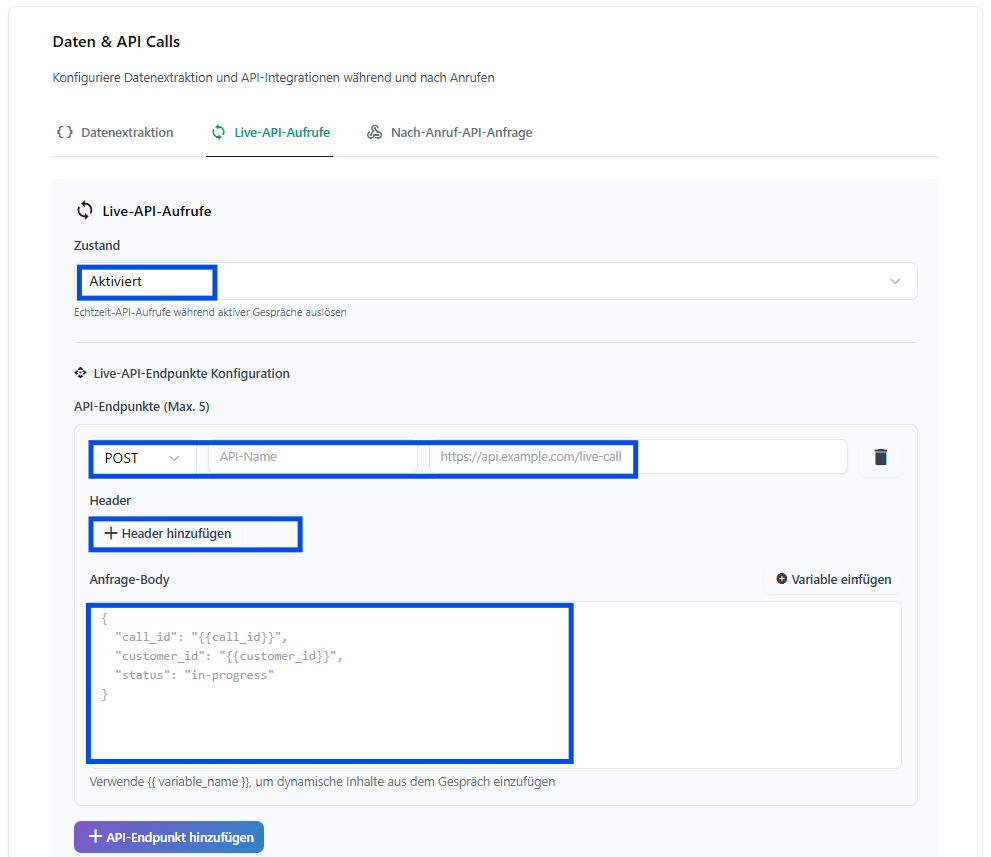Click the https://api.example.com/live-call URL field

(x=532, y=457)
